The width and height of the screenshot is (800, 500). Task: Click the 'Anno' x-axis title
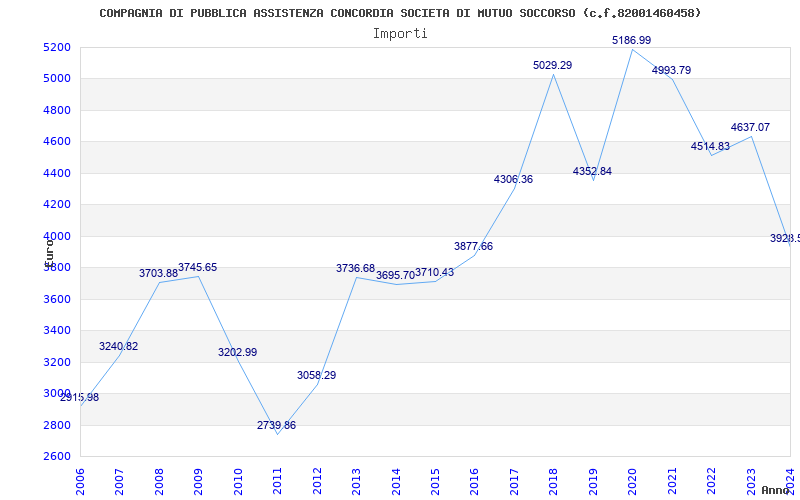click(x=776, y=490)
